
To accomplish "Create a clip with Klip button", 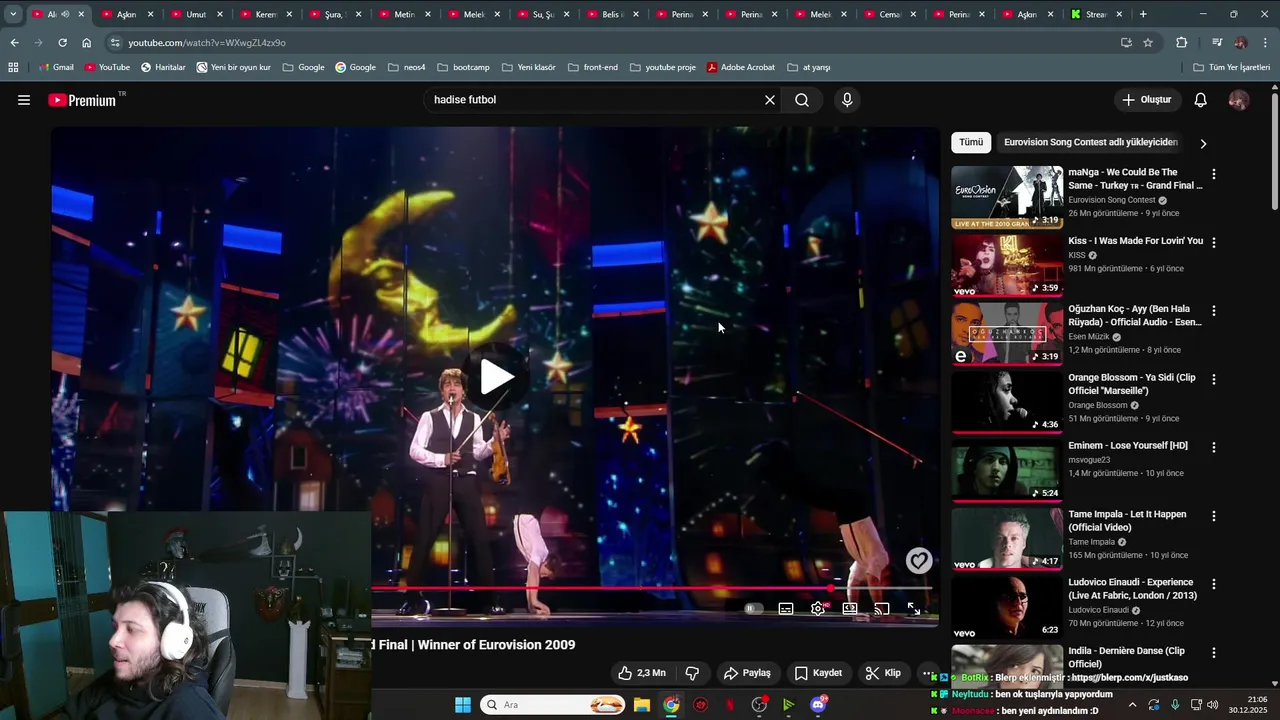I will tap(883, 673).
